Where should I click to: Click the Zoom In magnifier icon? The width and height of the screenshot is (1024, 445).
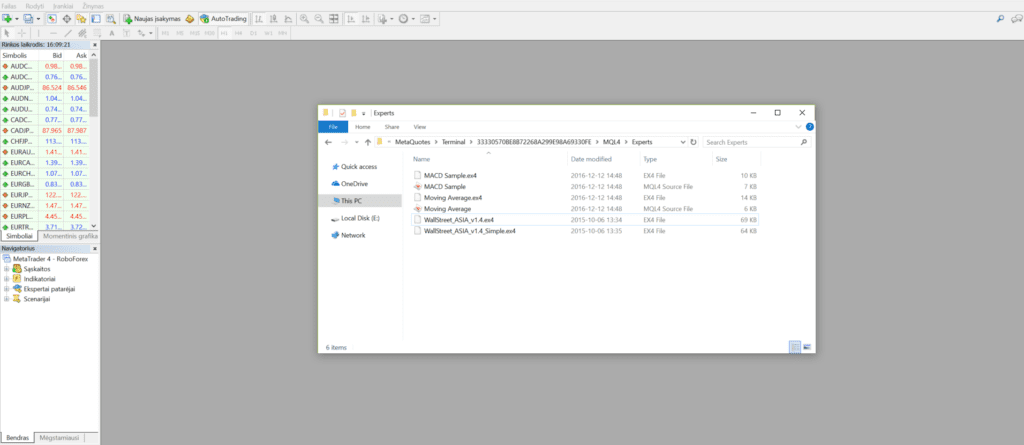pyautogui.click(x=304, y=19)
